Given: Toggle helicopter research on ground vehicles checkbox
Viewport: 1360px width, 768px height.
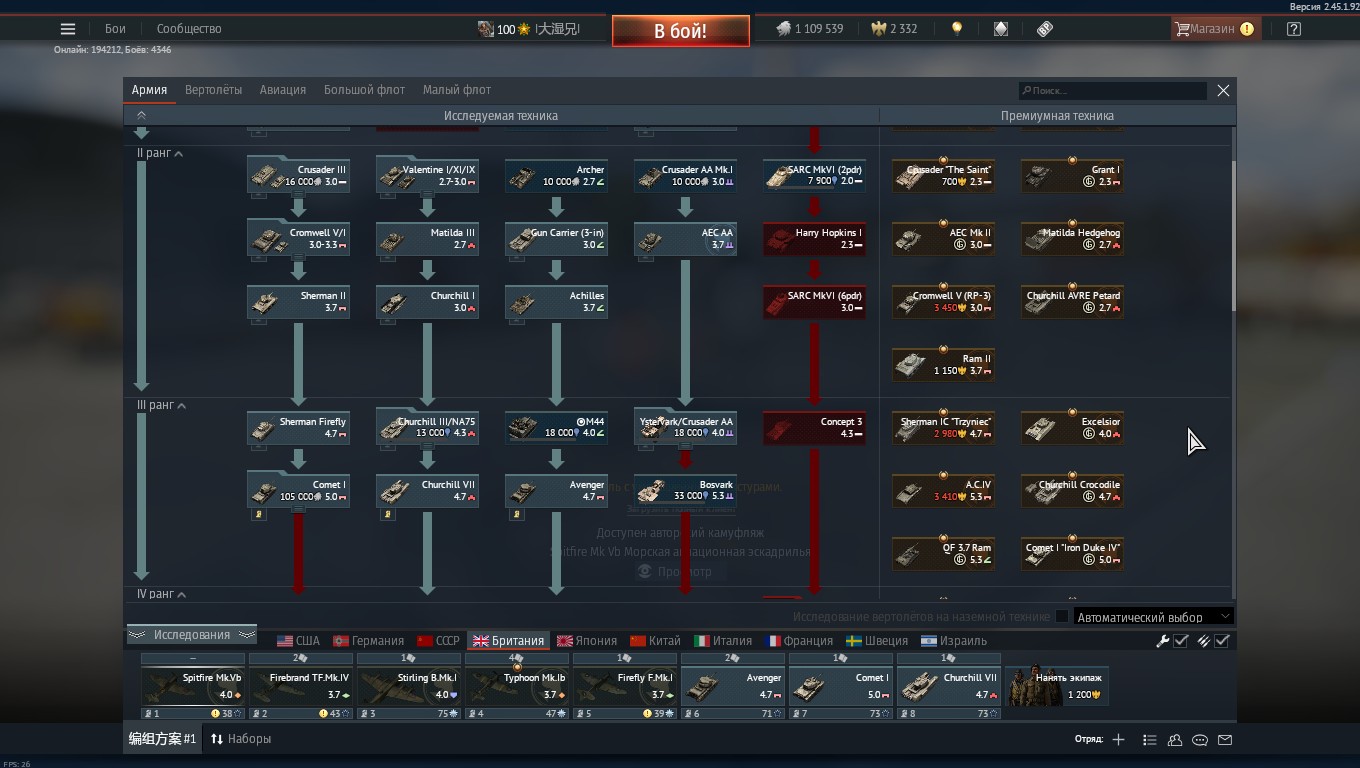Looking at the screenshot, I should coord(1062,617).
